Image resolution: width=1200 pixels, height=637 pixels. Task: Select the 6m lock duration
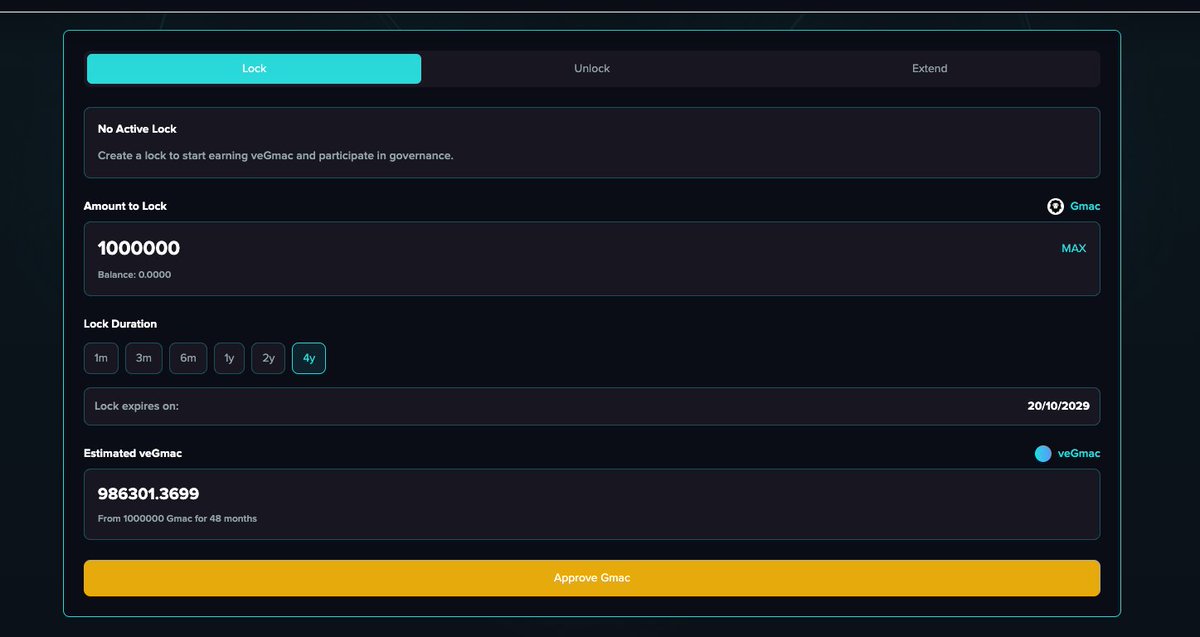click(x=188, y=358)
